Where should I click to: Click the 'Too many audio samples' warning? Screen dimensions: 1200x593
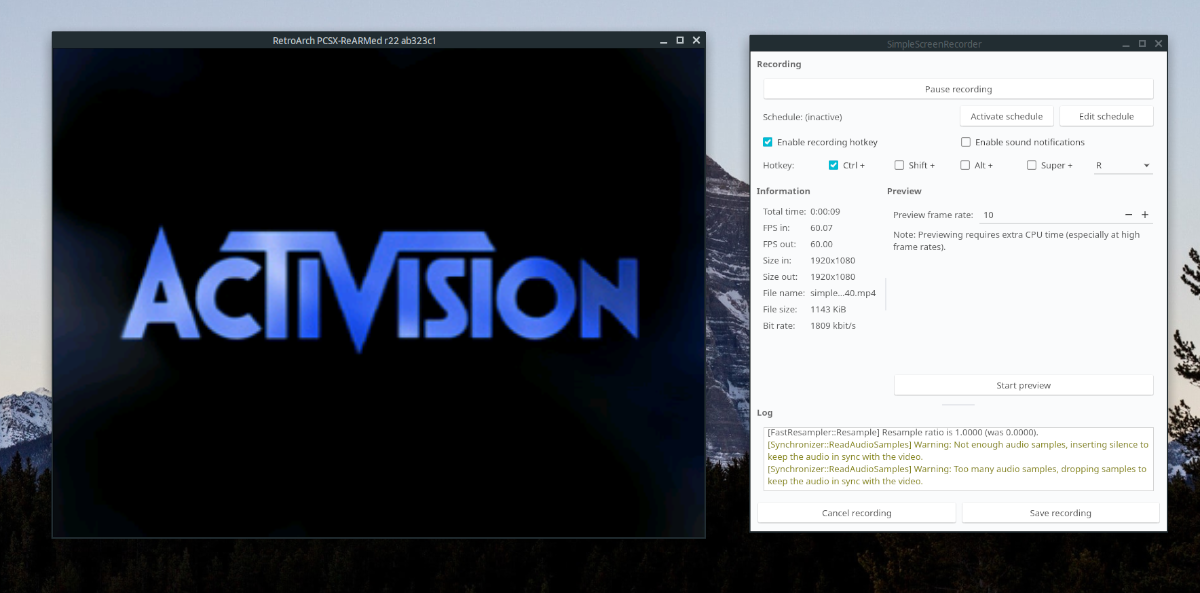coord(957,474)
